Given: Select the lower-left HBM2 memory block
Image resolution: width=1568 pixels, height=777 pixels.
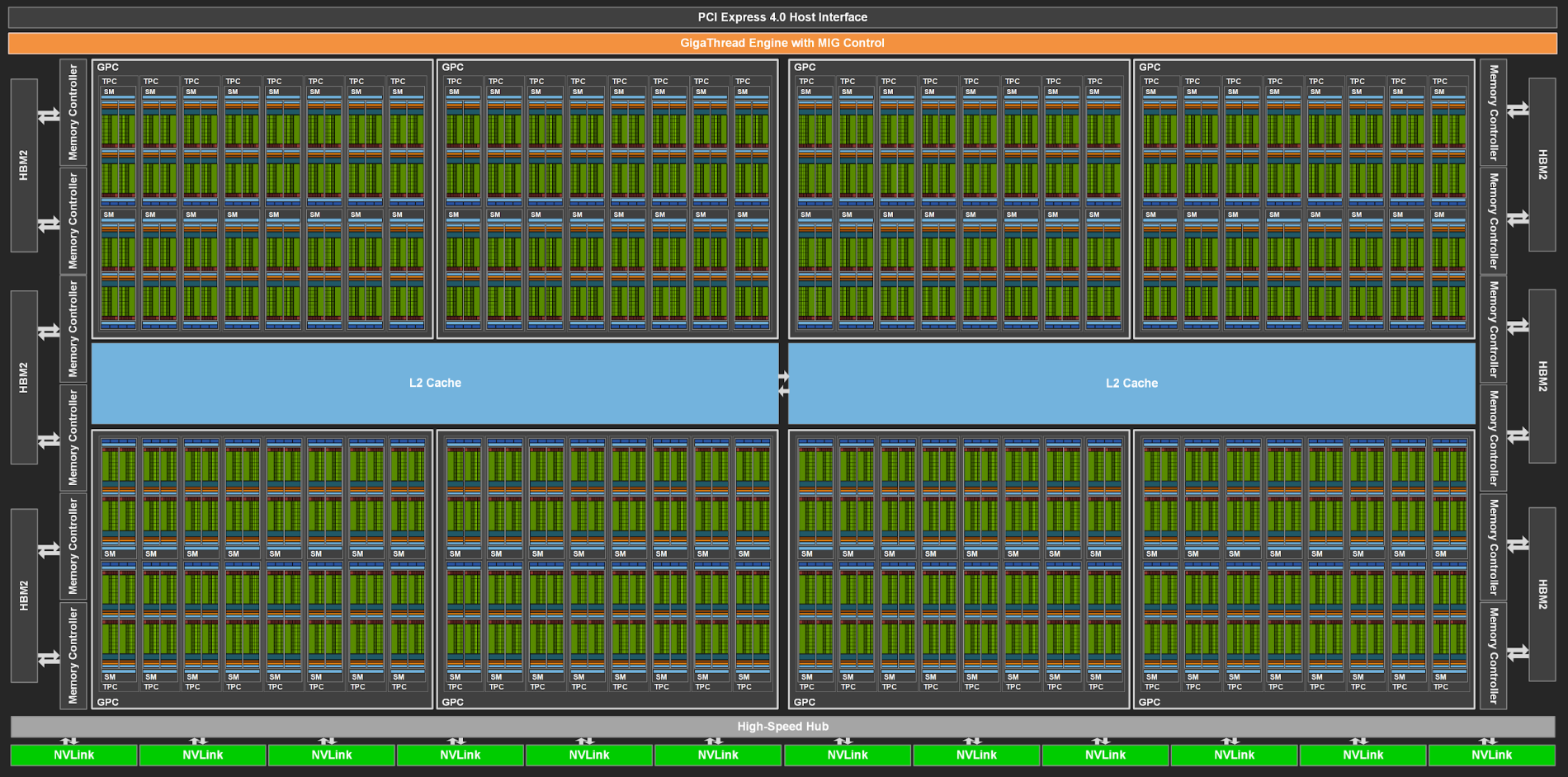Looking at the screenshot, I should (24, 596).
